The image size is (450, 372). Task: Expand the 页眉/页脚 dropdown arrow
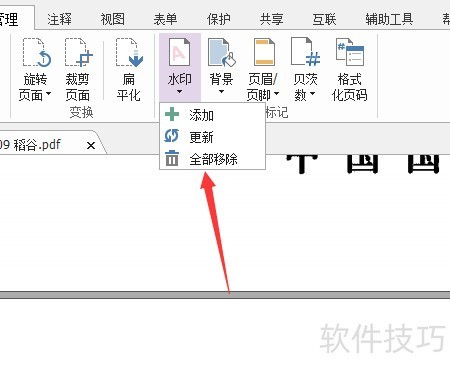276,94
